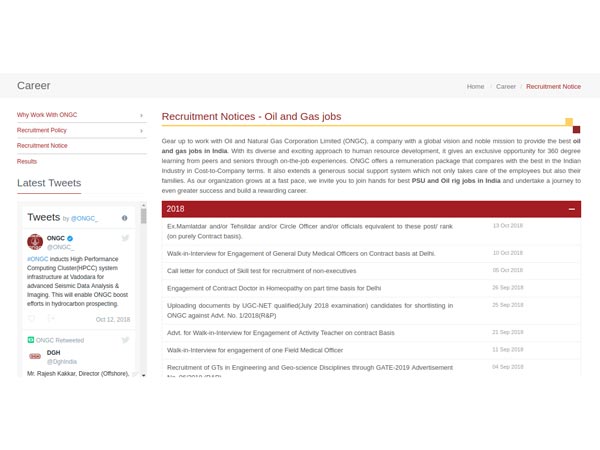
Task: Share the ONGC HPCC tweet icon
Action: click(51, 319)
